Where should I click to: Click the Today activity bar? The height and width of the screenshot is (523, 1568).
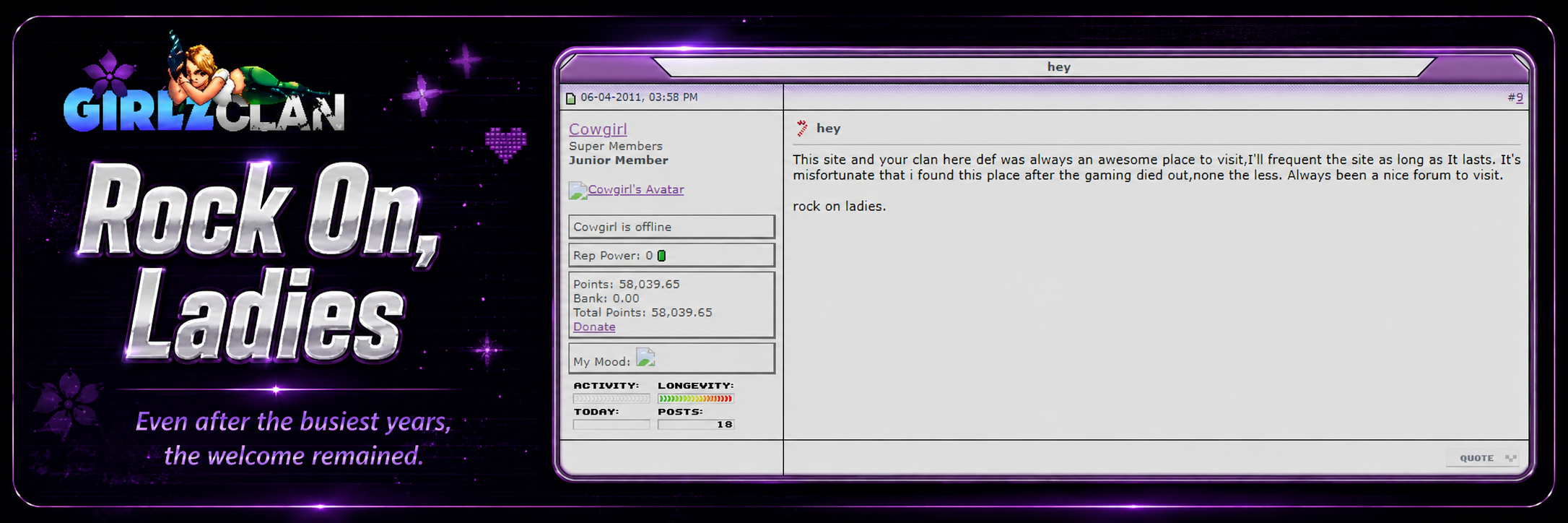[x=611, y=424]
